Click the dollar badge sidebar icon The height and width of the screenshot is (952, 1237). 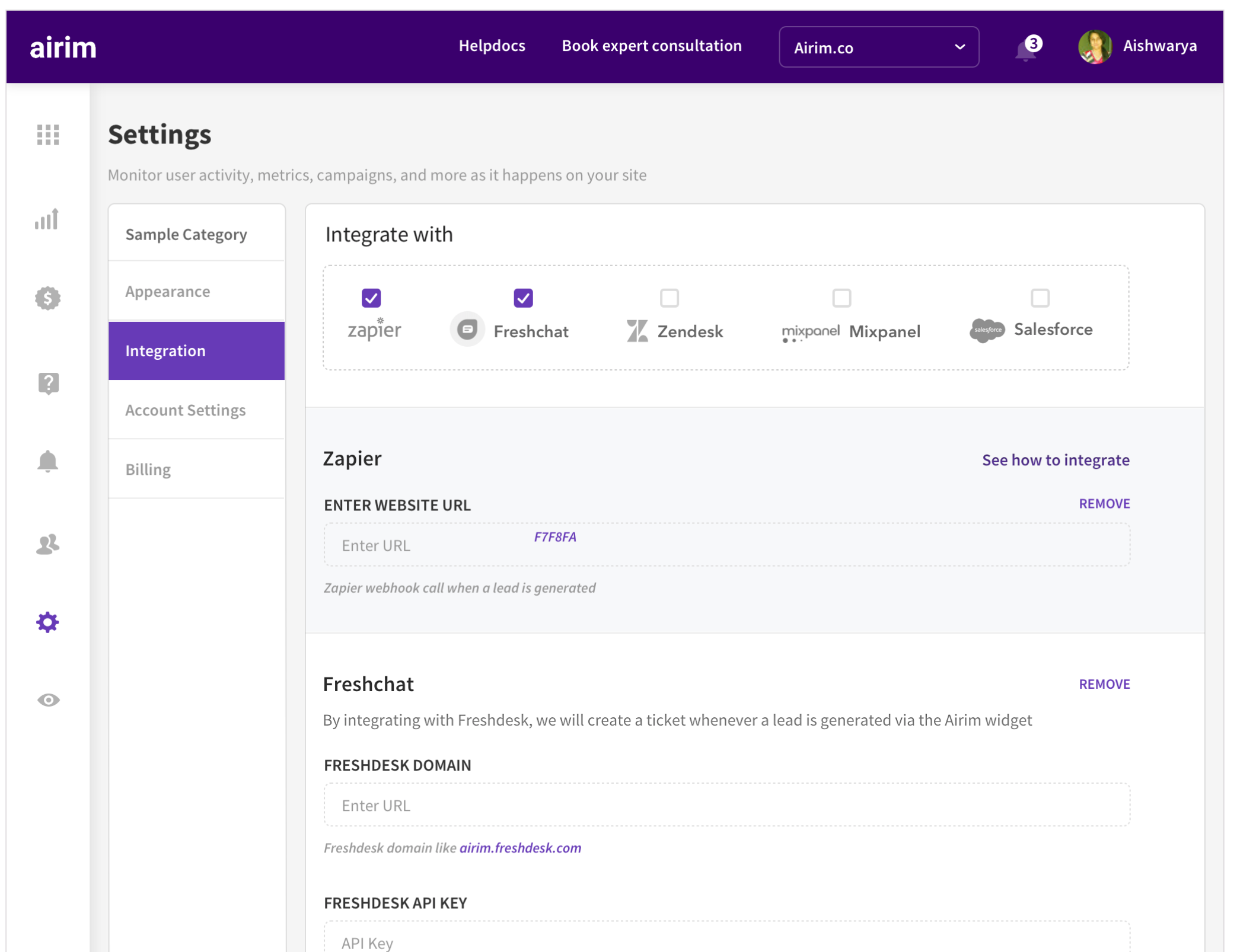click(x=47, y=298)
